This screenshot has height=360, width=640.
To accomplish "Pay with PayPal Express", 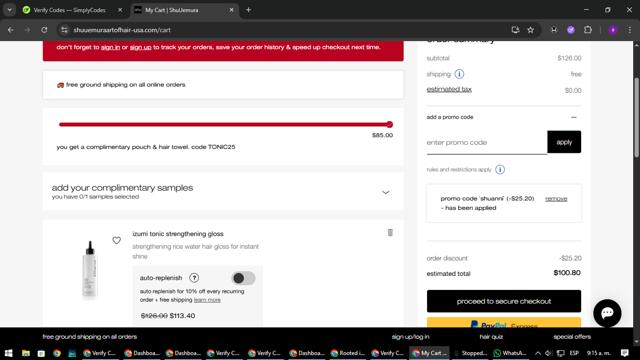I will (504, 323).
